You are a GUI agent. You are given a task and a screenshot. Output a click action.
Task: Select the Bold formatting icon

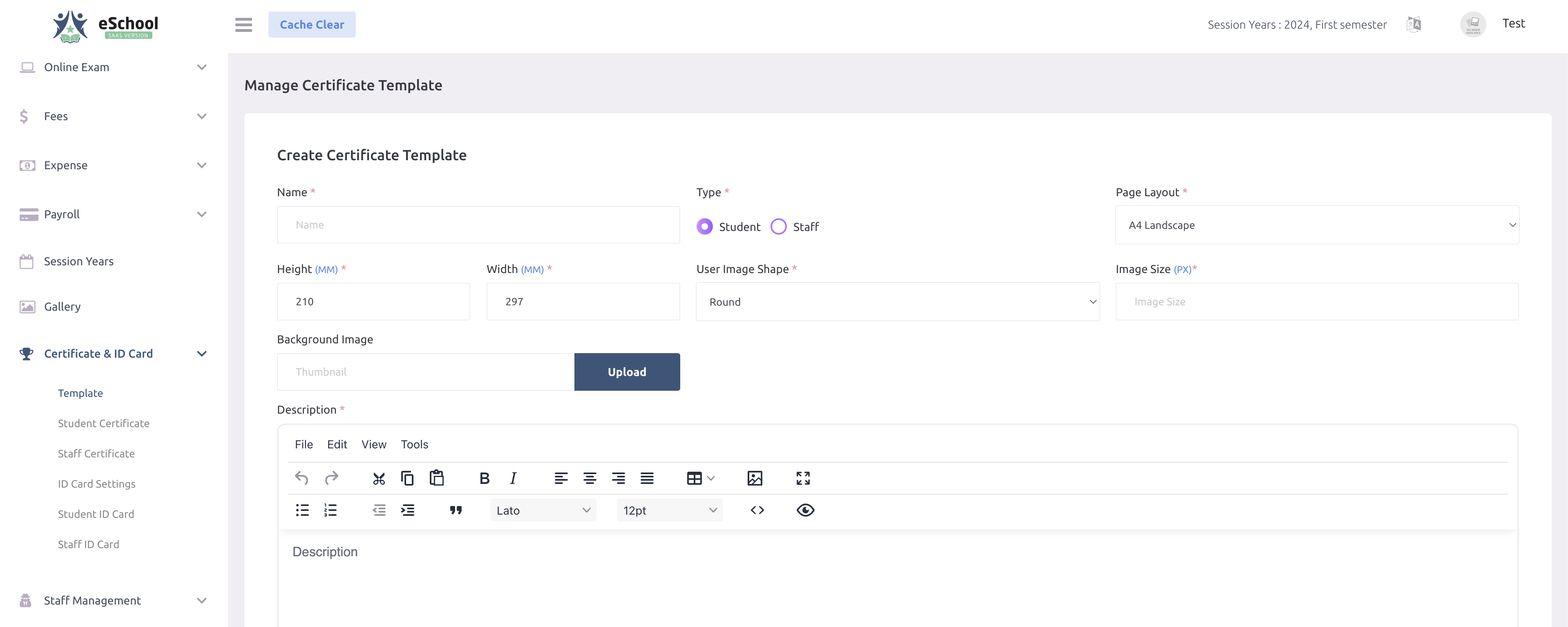(484, 478)
